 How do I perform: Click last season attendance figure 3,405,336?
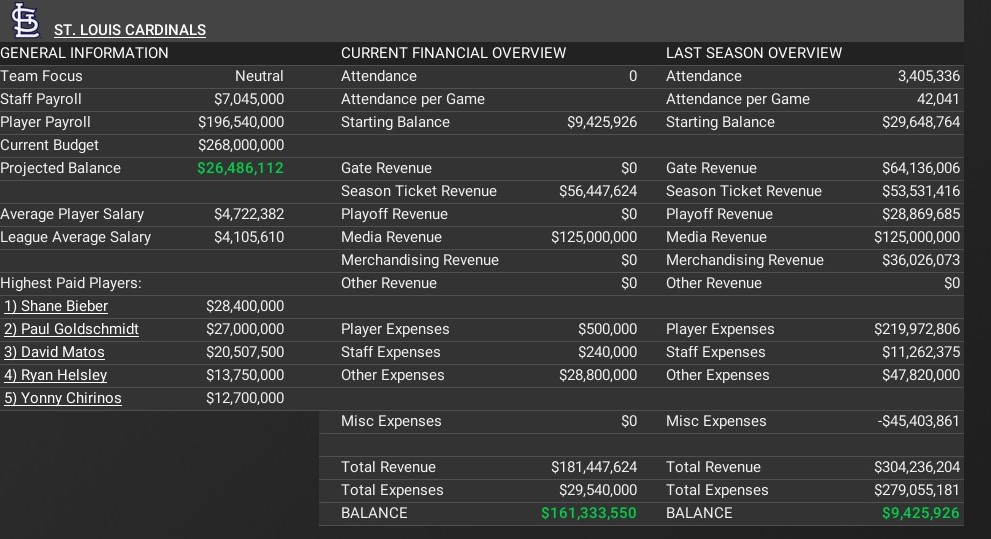tap(929, 76)
